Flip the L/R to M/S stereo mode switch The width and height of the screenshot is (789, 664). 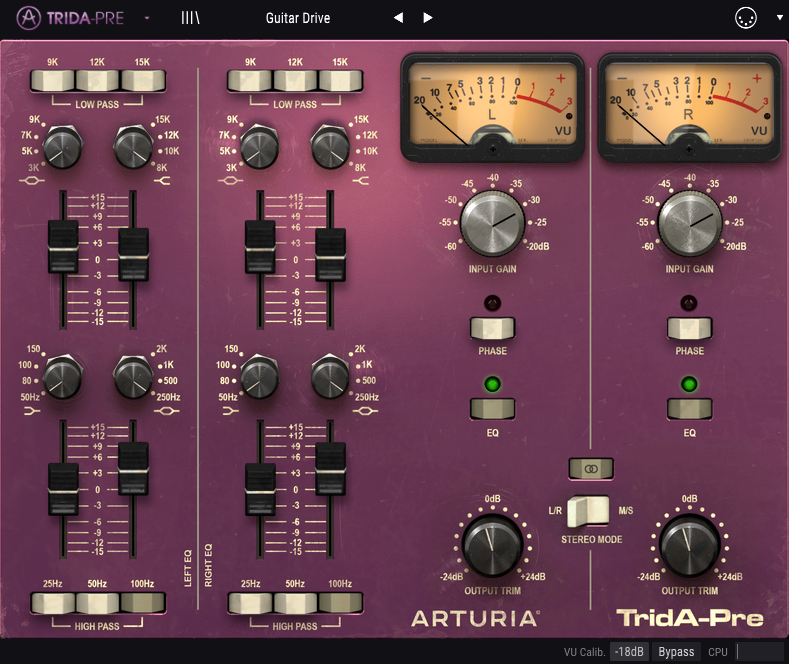pos(589,510)
